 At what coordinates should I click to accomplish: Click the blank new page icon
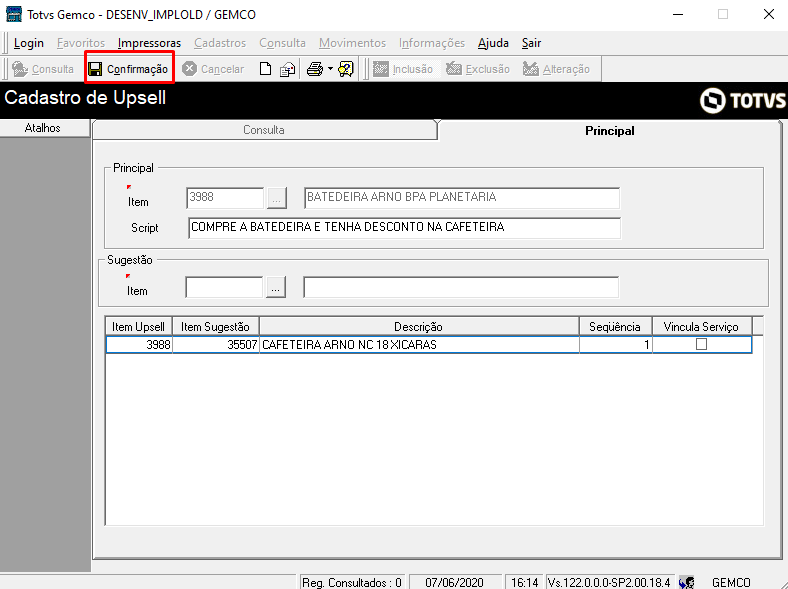point(265,69)
